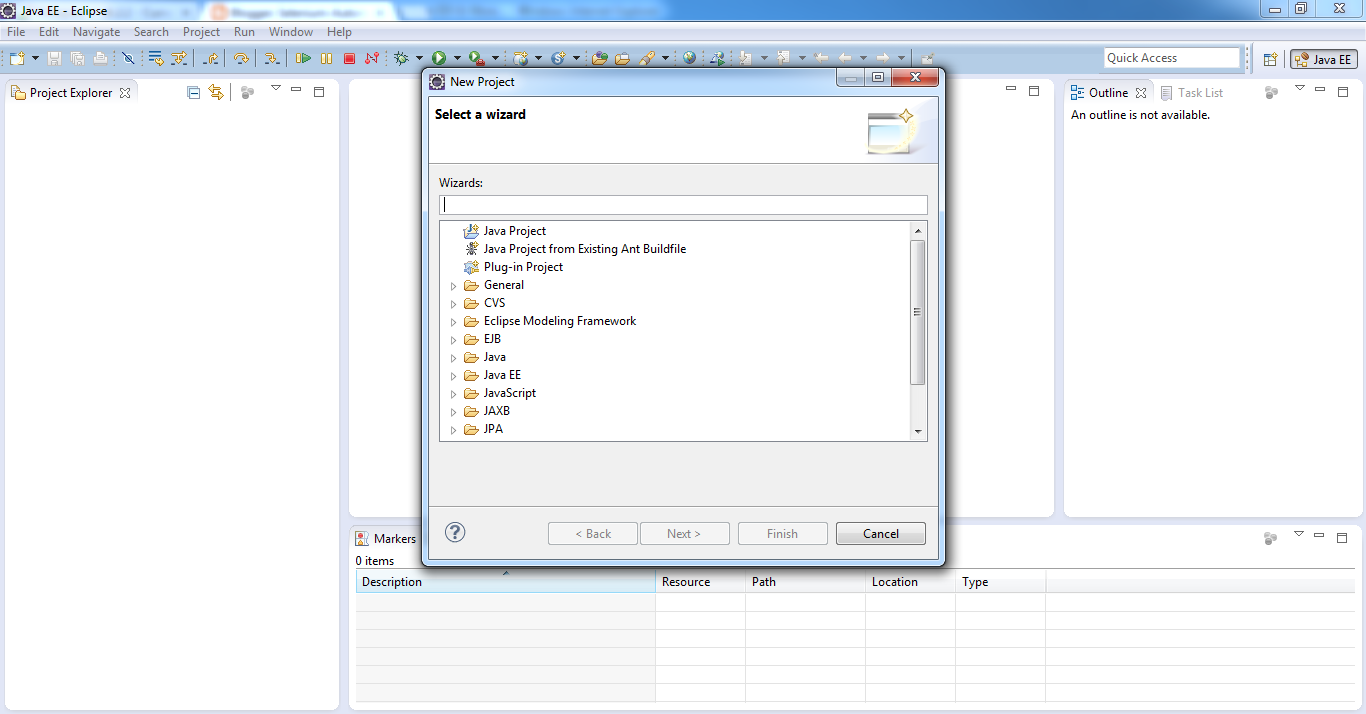Click the yellow Suspend debug icon
The image size is (1366, 714).
[x=326, y=58]
